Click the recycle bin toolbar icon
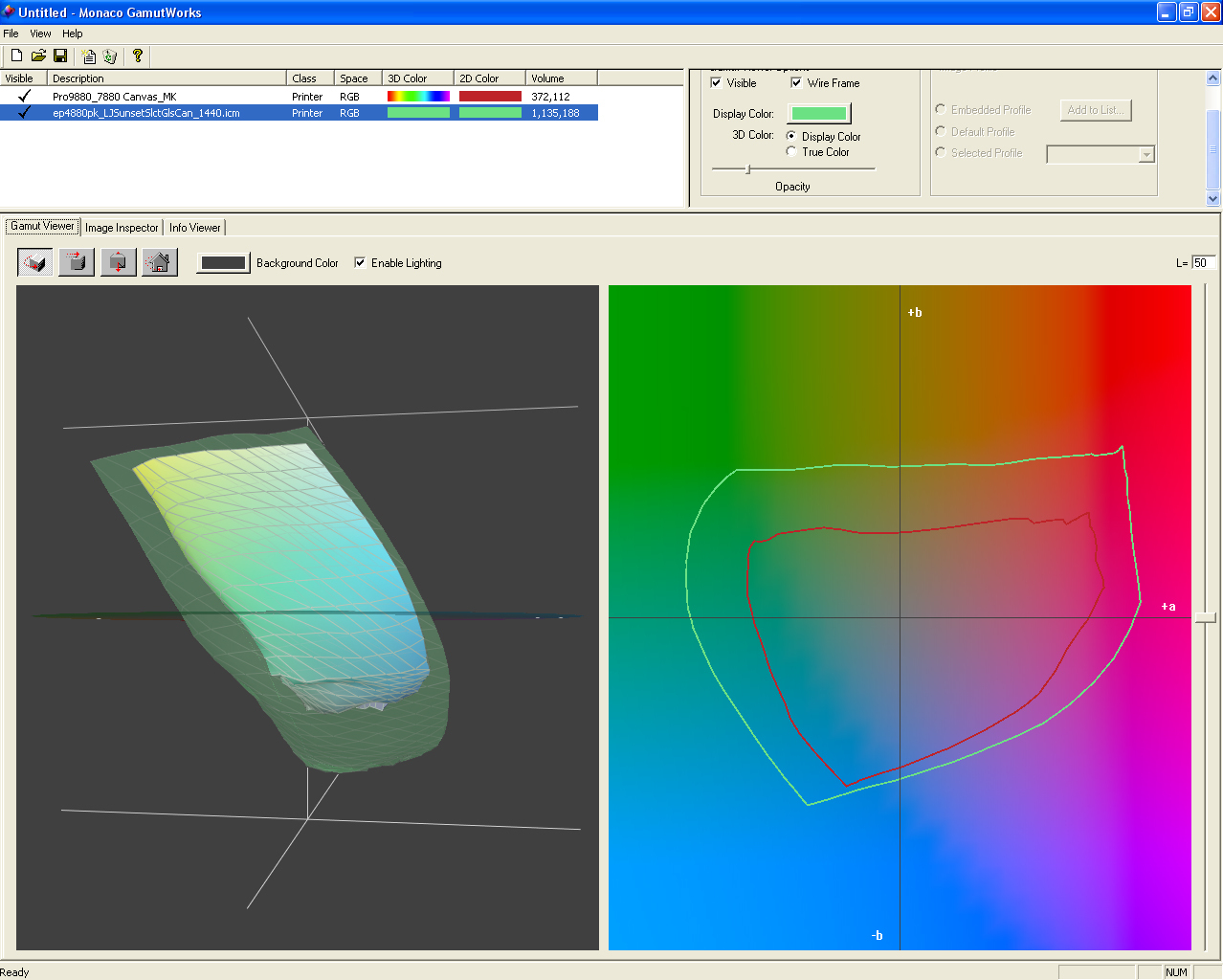The height and width of the screenshot is (980, 1223). (x=110, y=56)
